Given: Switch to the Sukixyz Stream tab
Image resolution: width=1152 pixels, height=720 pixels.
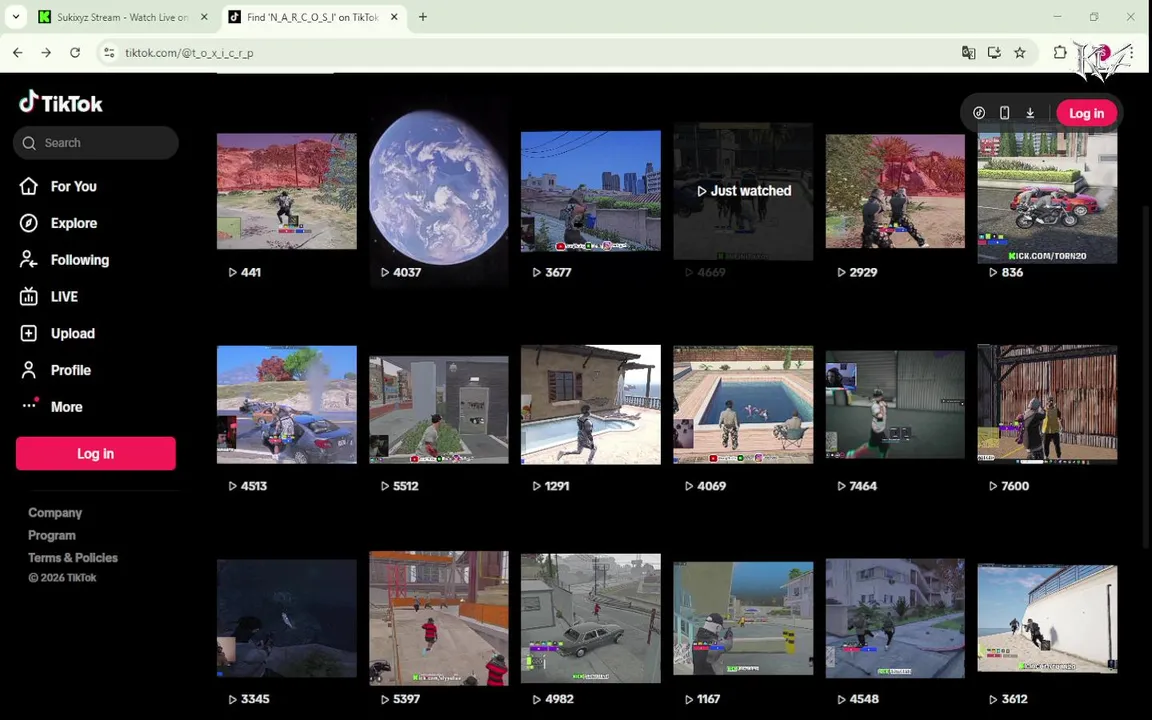Looking at the screenshot, I should coord(123,17).
